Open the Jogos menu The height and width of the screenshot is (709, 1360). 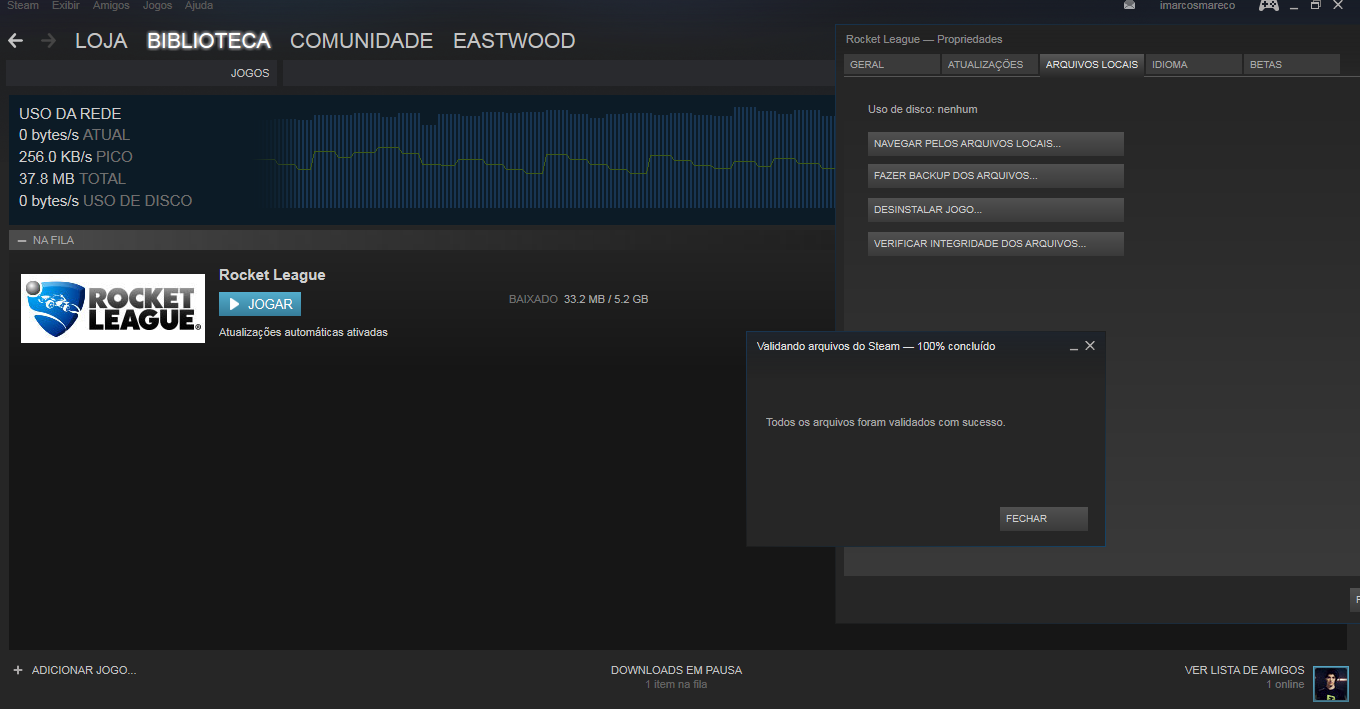[x=157, y=6]
